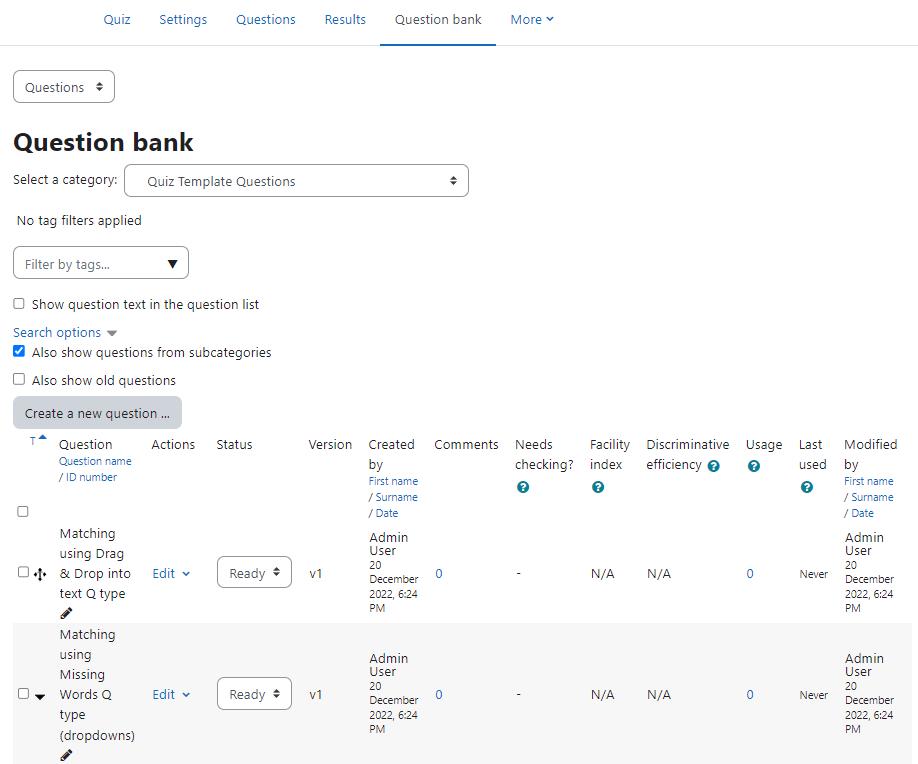Expand the Search options section
The image size is (918, 764).
coord(64,333)
